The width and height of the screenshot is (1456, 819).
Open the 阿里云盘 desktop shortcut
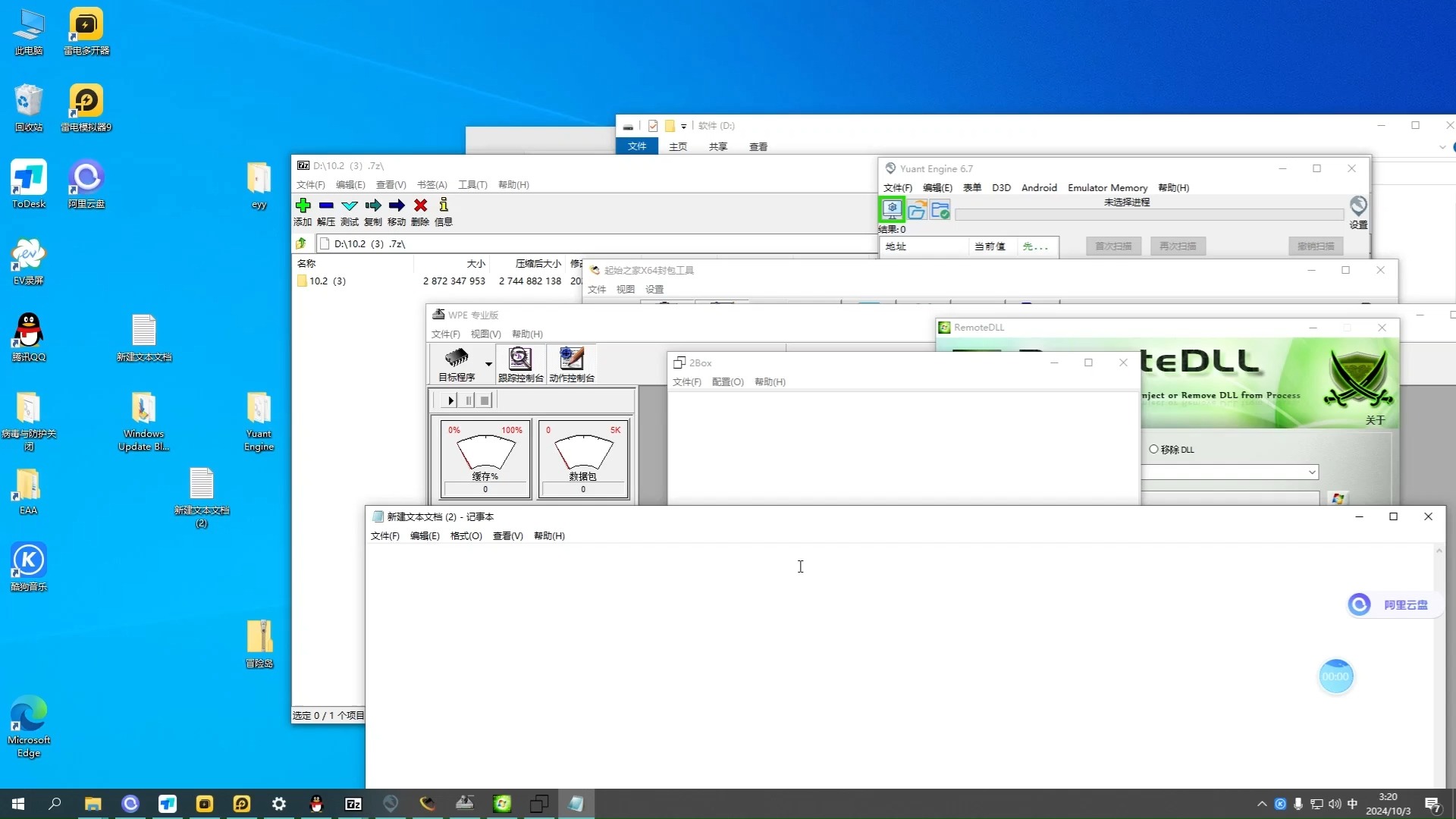pyautogui.click(x=86, y=184)
